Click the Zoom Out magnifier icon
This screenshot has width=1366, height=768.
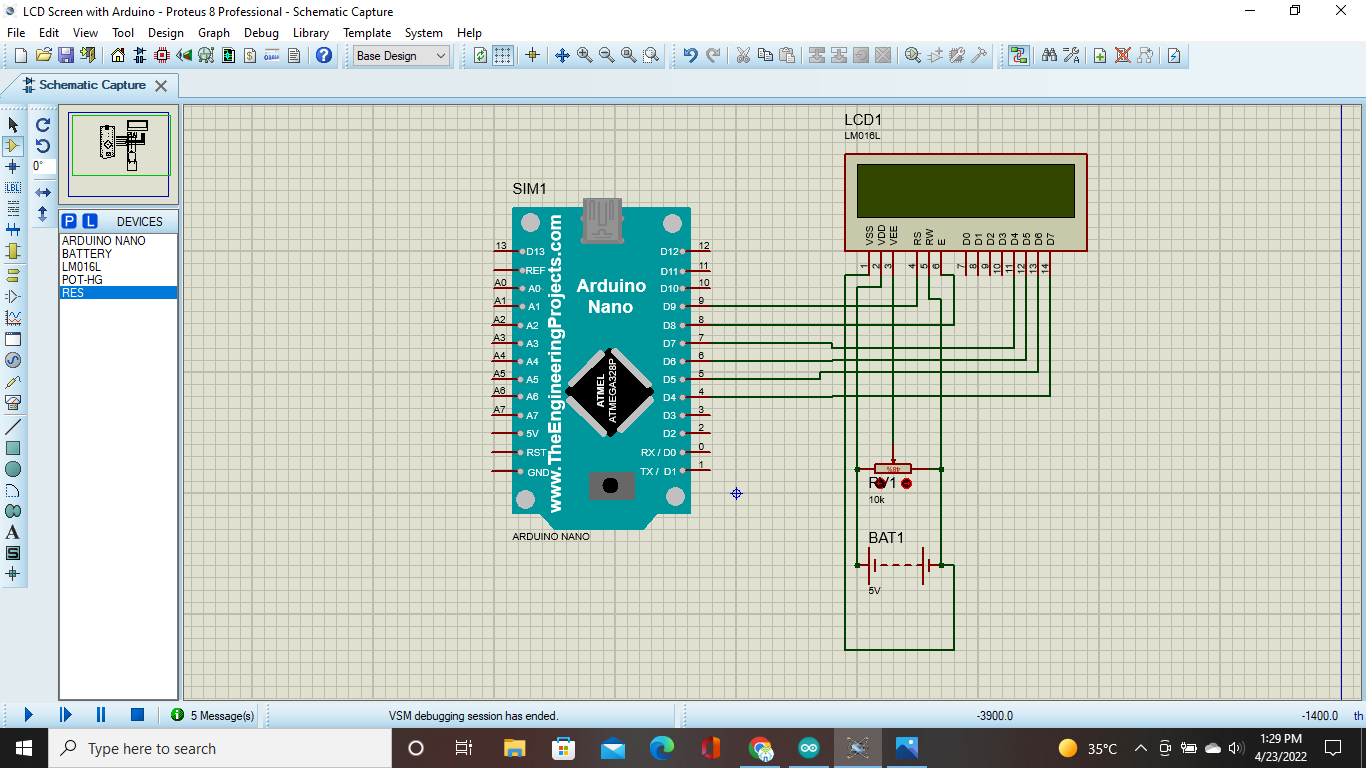(607, 56)
